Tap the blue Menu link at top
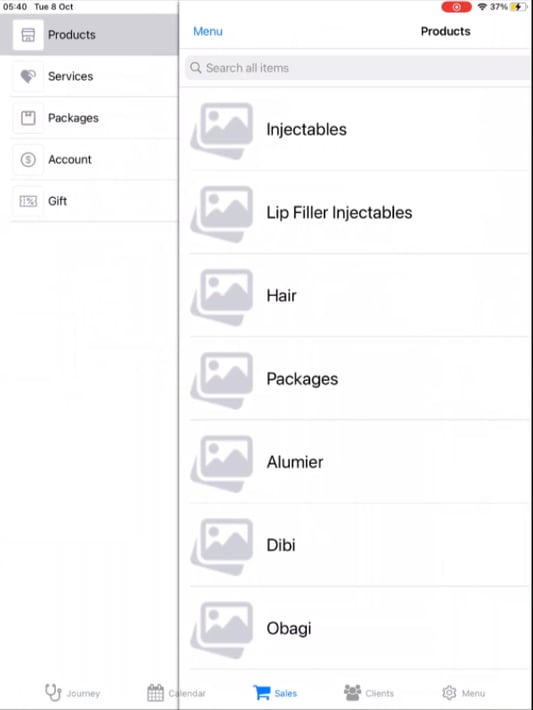 [208, 31]
